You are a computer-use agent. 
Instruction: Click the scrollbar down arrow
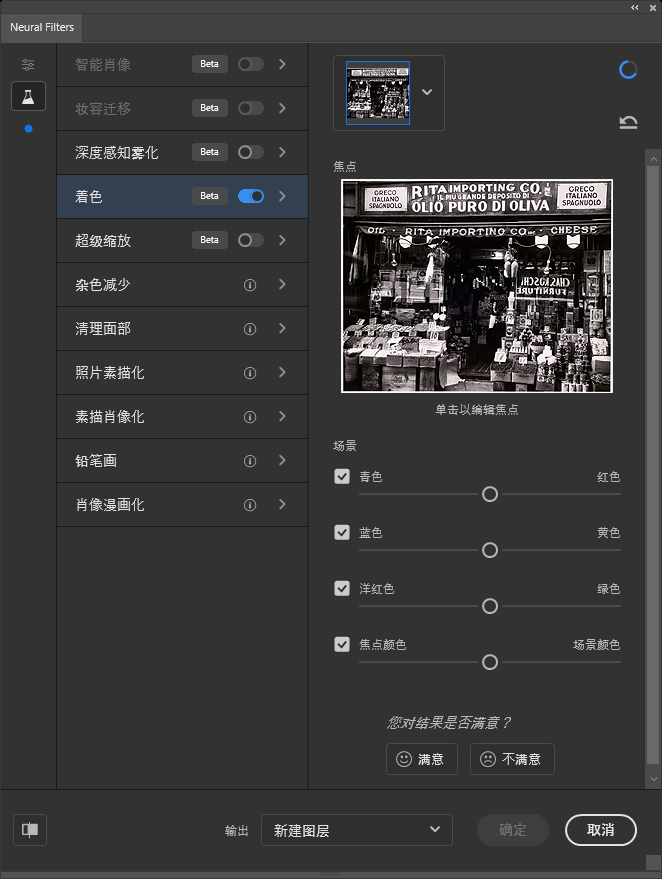[653, 779]
